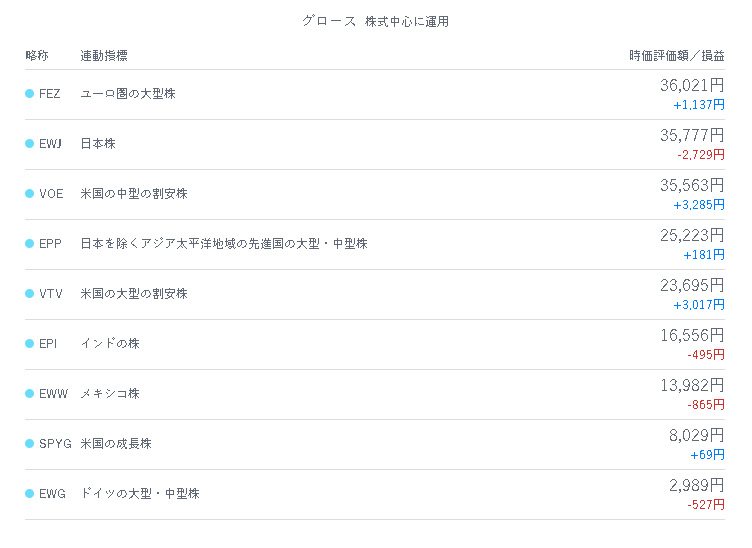Click the blue dot beside EWW

(29, 394)
